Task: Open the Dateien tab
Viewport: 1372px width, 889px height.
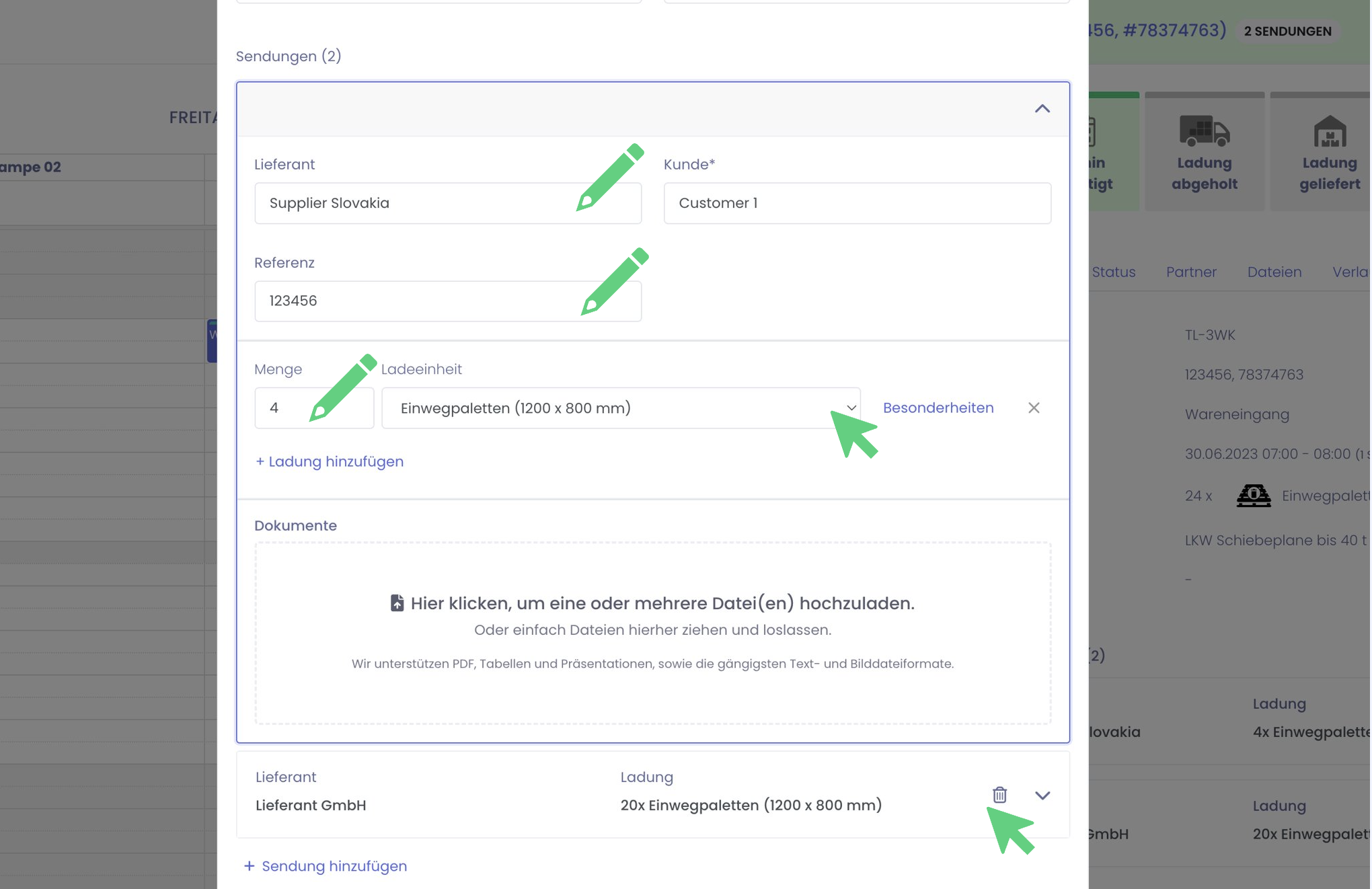Action: pos(1274,272)
